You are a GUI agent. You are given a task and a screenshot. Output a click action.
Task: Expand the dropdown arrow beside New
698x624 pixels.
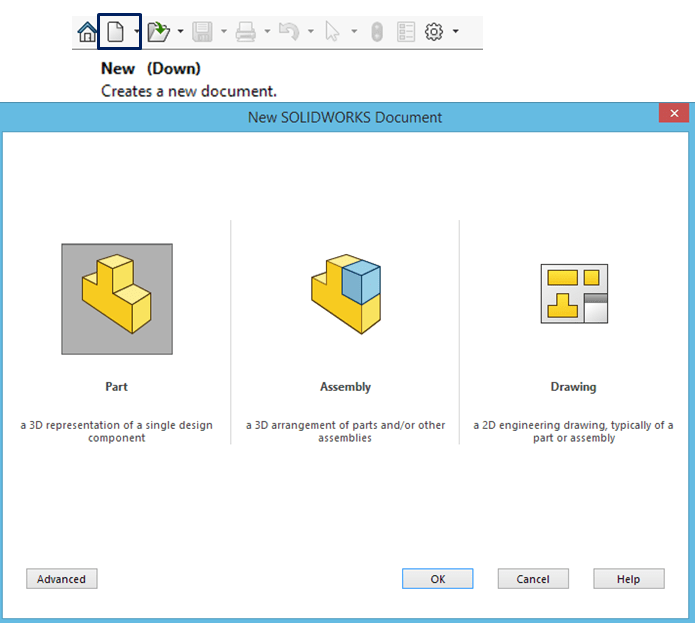pos(136,32)
